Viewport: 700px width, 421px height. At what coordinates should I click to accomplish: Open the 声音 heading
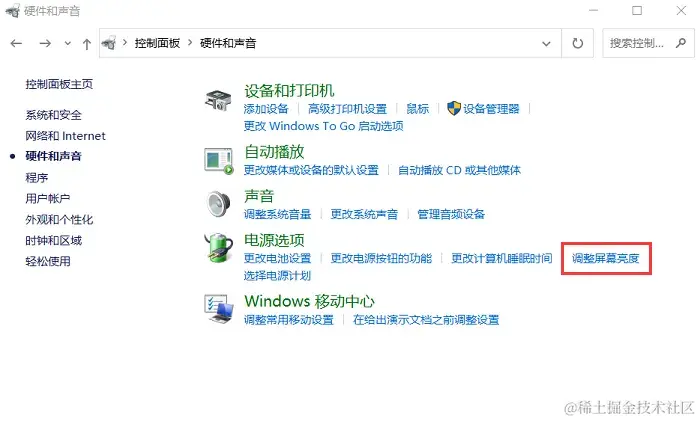[259, 196]
